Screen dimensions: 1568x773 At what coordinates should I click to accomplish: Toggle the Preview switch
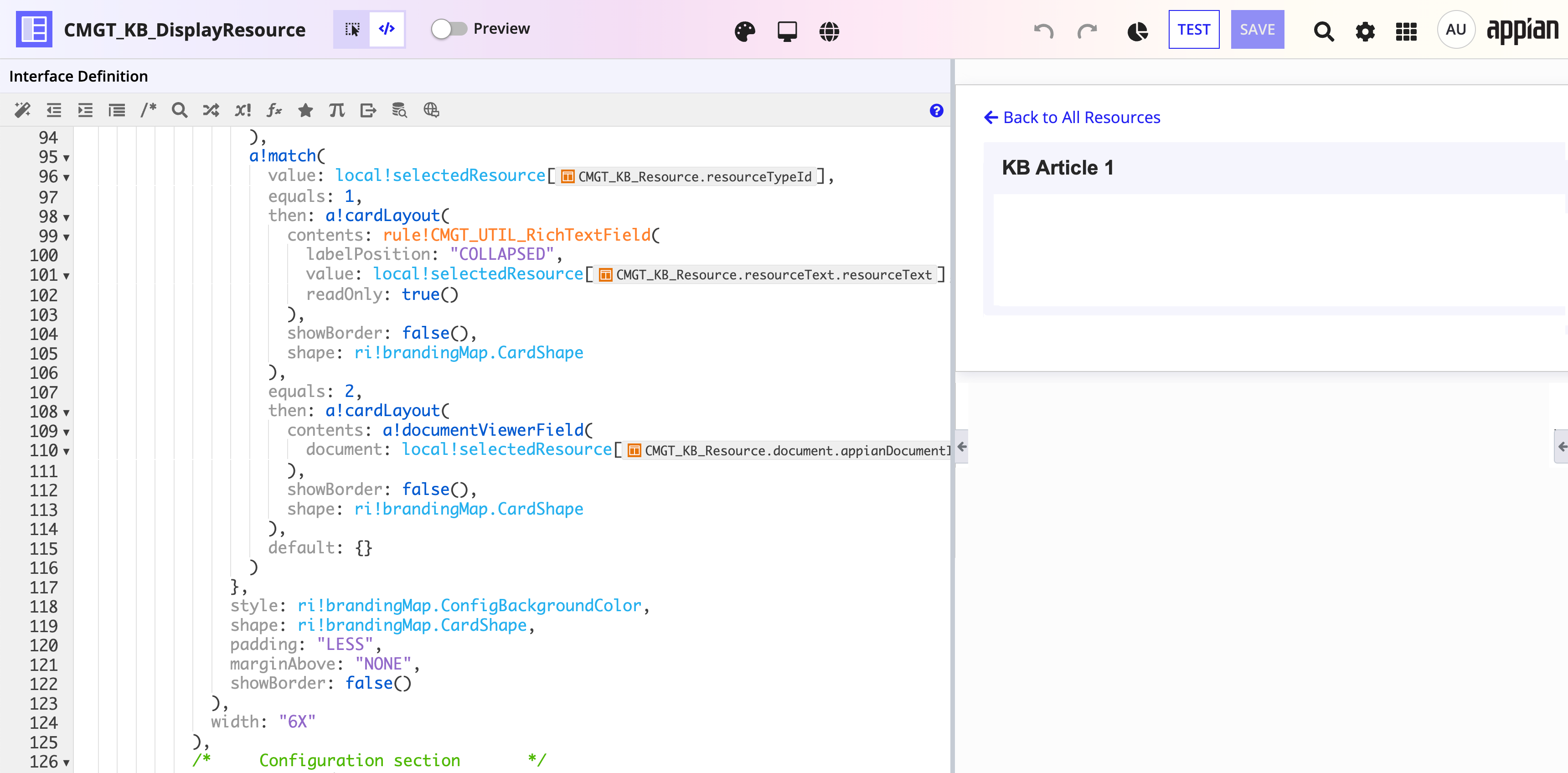click(x=449, y=29)
